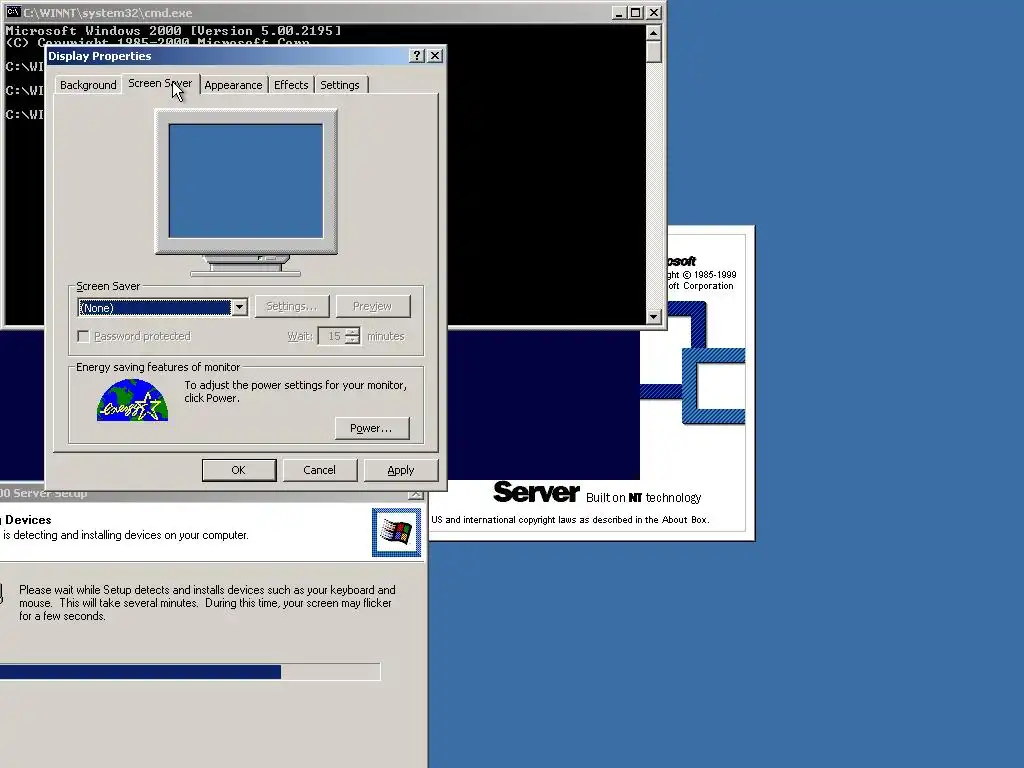Click the "Server" logo text on splash
The width and height of the screenshot is (1024, 768).
point(536,492)
